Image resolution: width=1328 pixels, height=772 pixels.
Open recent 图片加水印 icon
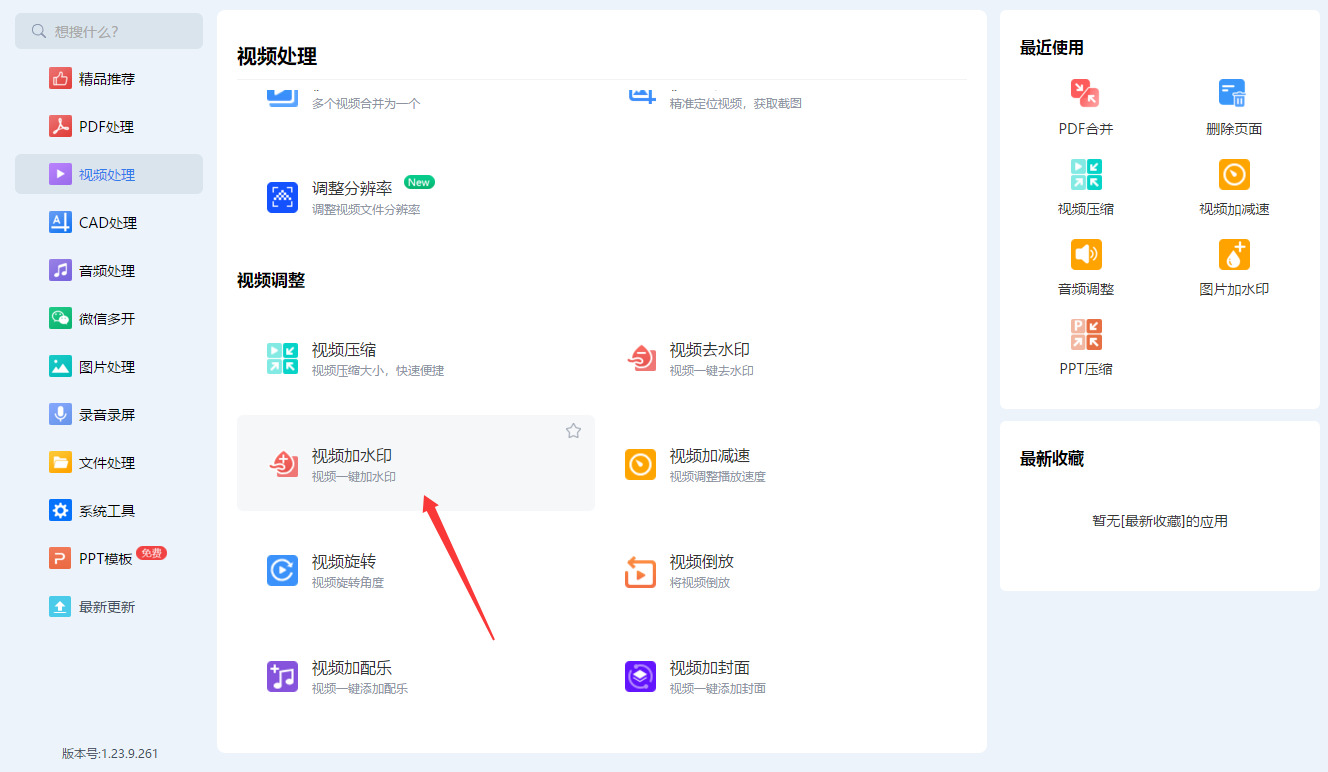[1234, 254]
